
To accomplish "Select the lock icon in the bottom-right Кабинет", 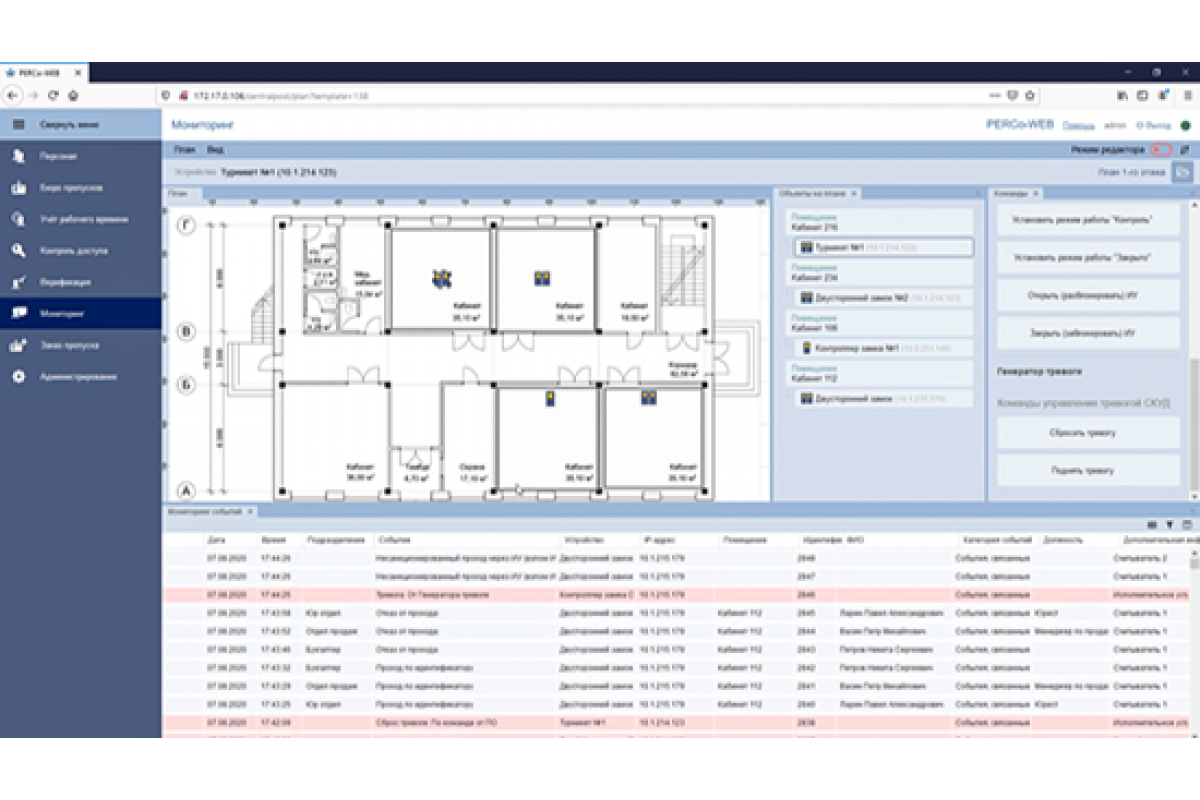I will 648,398.
